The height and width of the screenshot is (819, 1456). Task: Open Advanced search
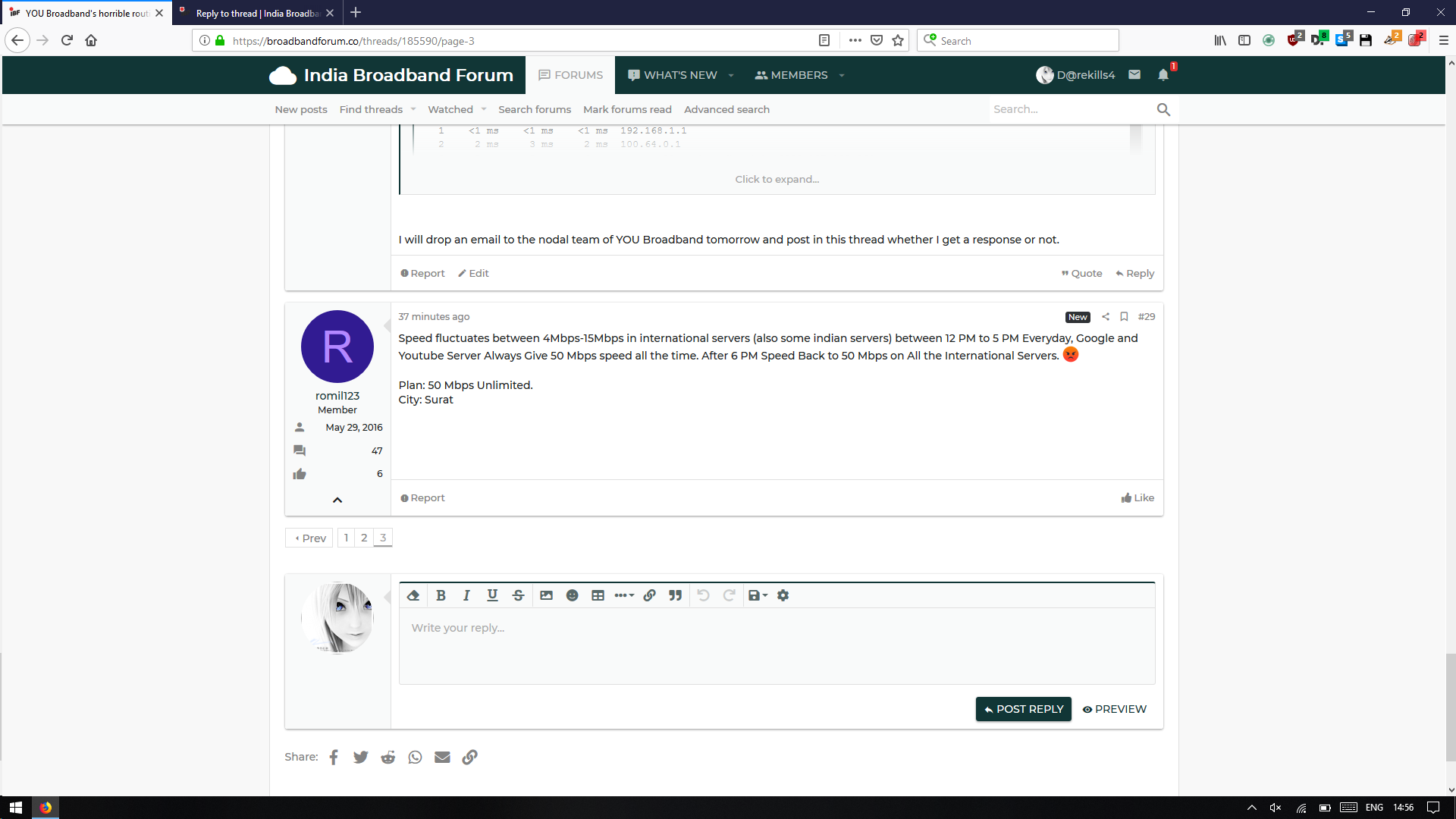coord(726,110)
